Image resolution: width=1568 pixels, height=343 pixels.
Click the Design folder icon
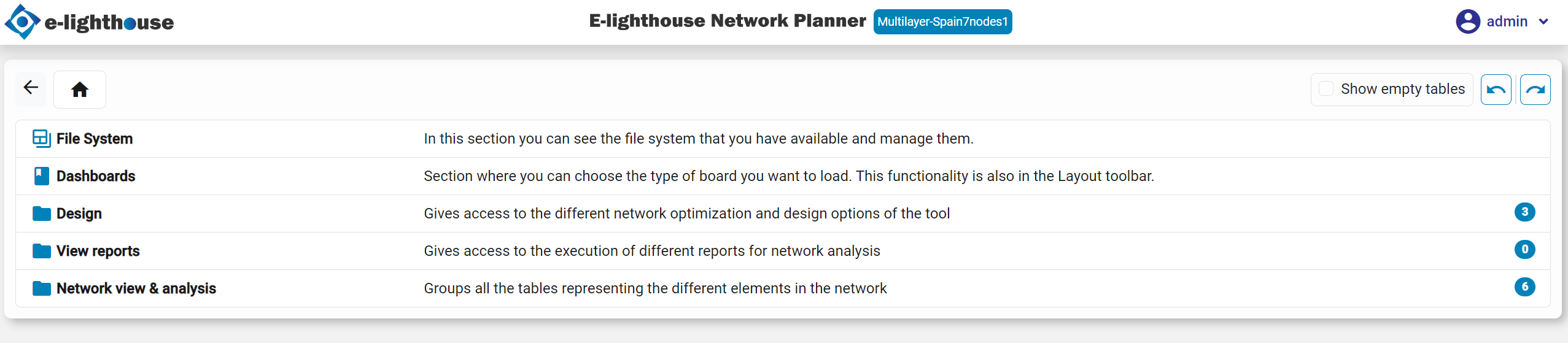(41, 214)
